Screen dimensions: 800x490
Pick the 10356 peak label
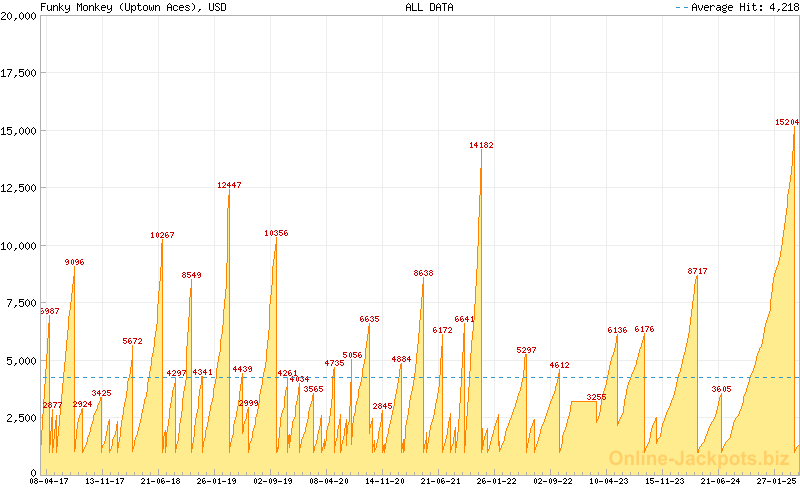[276, 233]
